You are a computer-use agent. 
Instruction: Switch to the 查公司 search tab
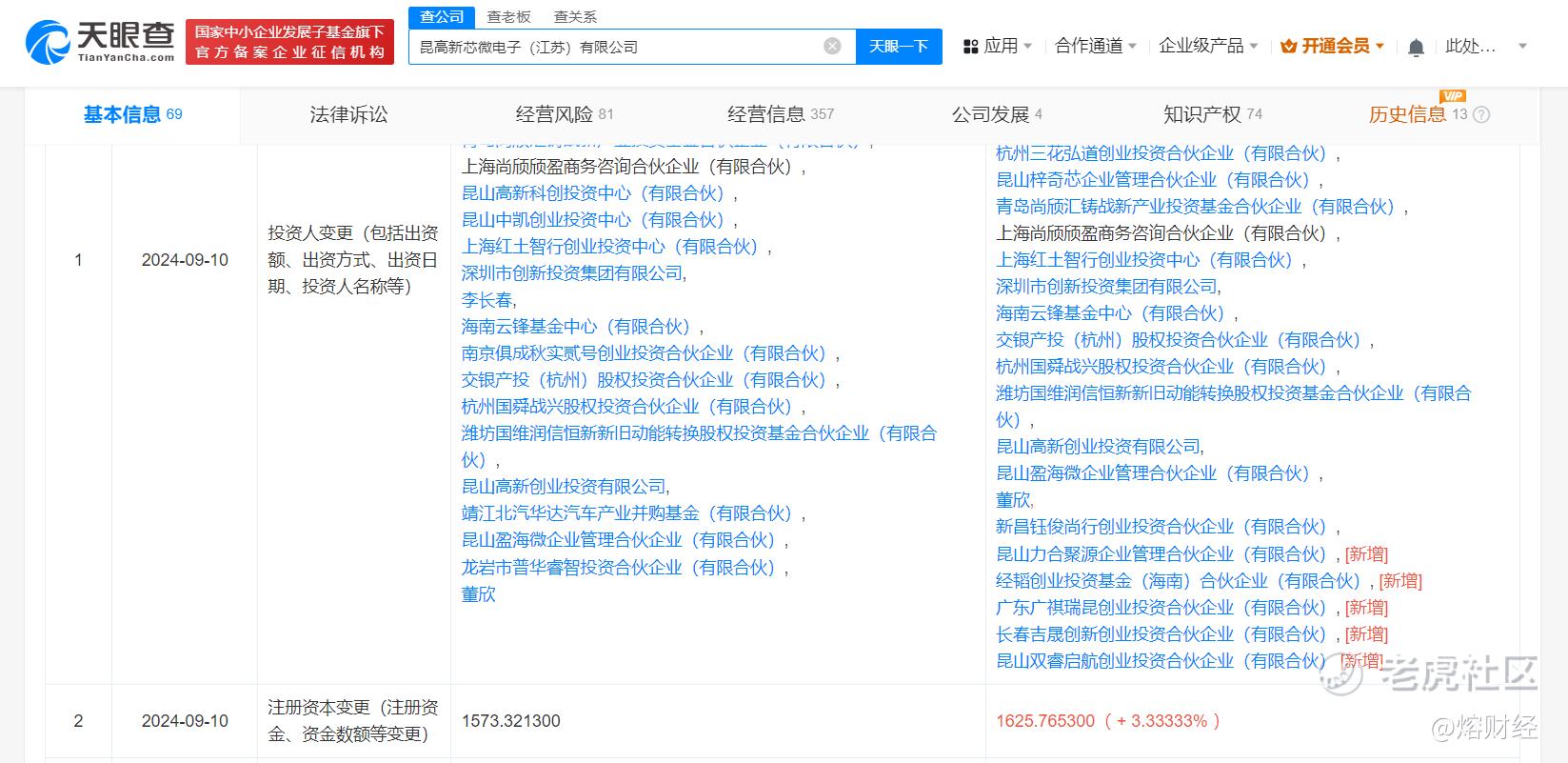[x=443, y=17]
